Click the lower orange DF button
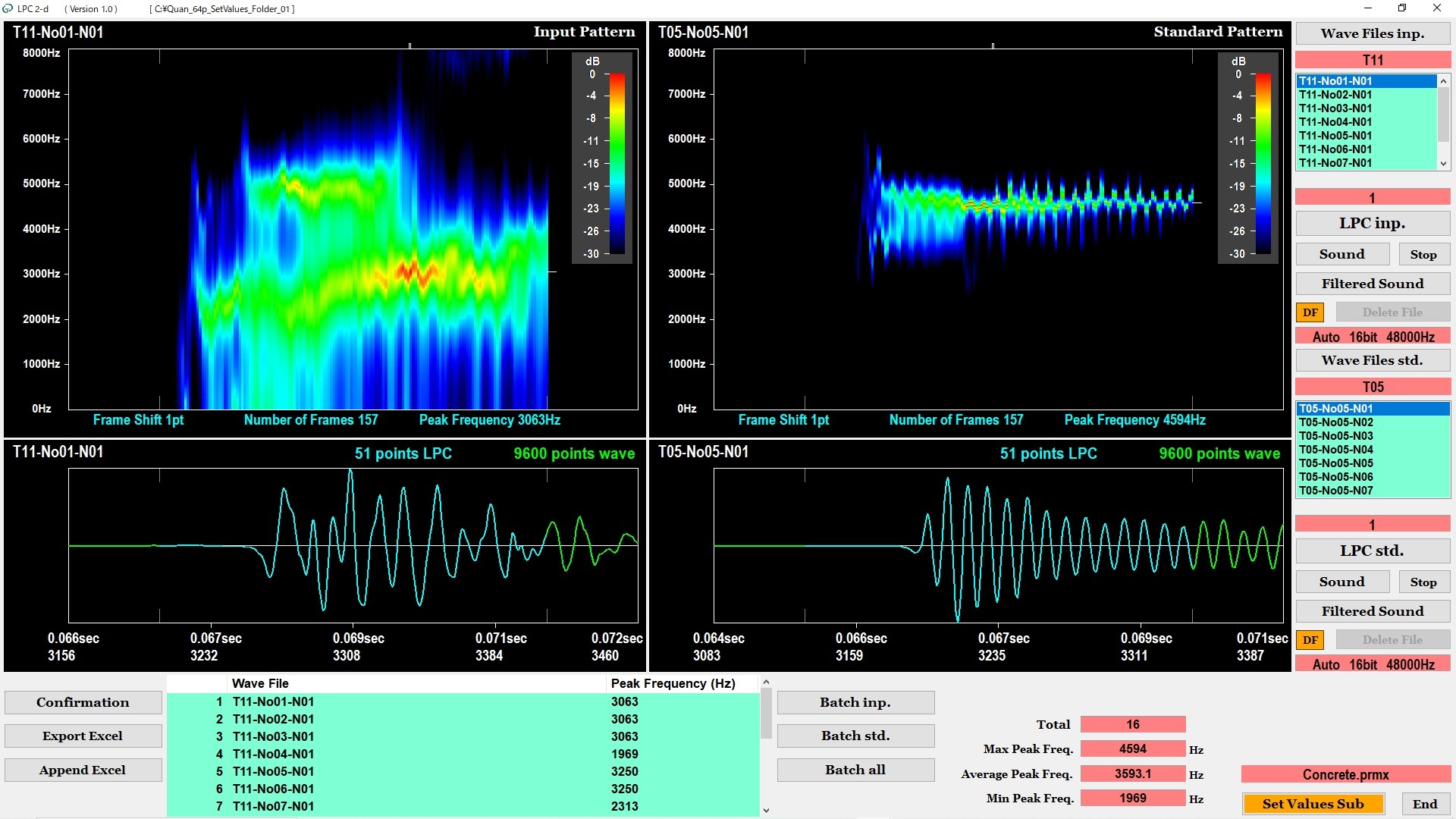This screenshot has height=819, width=1456. click(x=1310, y=640)
